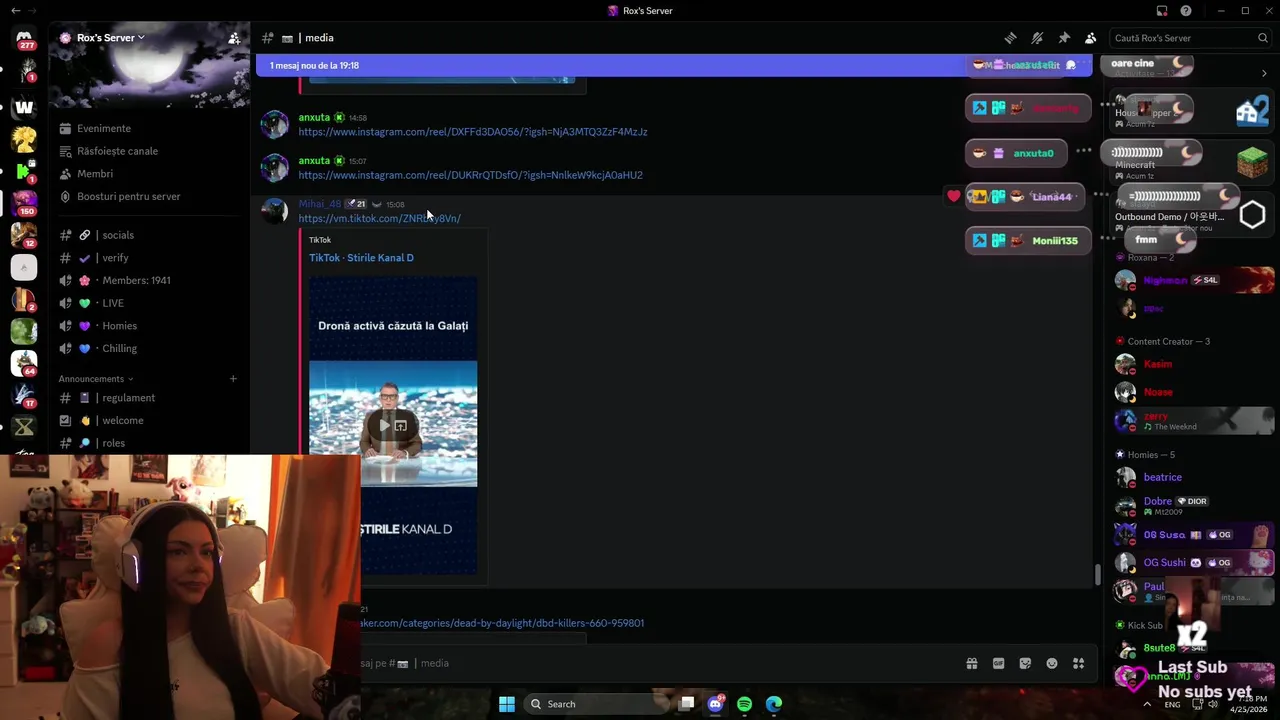The image size is (1280, 720).
Task: Collapse the Announcements category
Action: (96, 379)
